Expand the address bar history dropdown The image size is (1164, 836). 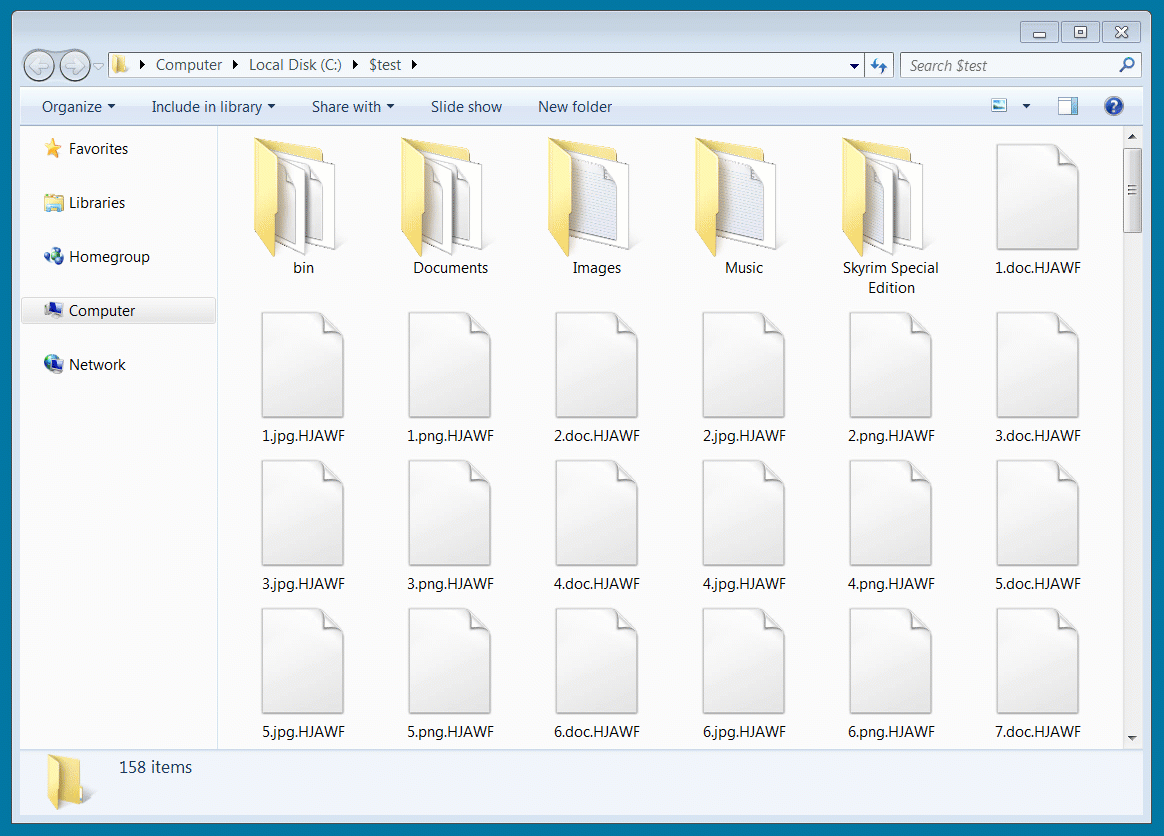pyautogui.click(x=854, y=65)
